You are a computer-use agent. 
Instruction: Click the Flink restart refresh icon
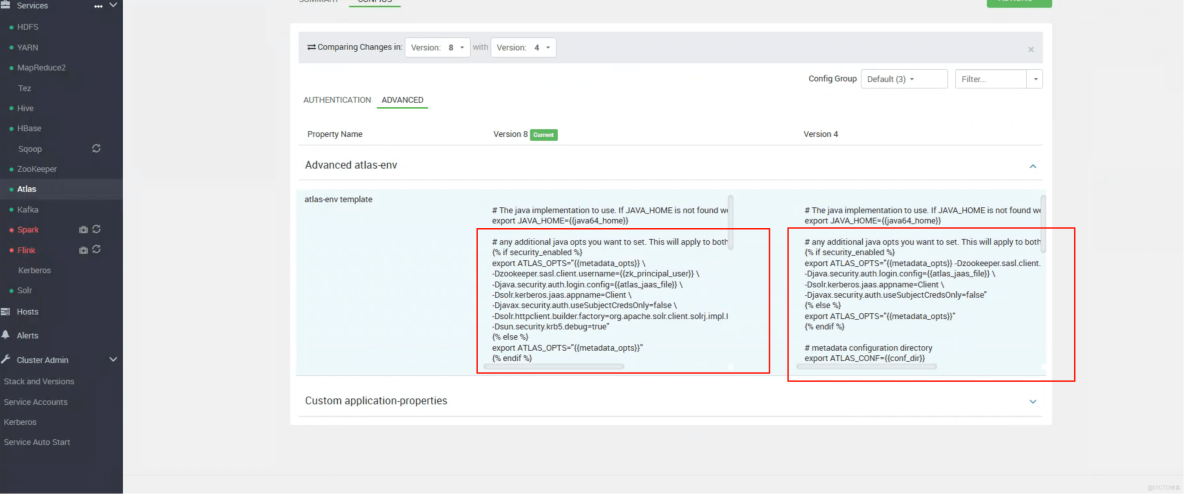coord(97,249)
